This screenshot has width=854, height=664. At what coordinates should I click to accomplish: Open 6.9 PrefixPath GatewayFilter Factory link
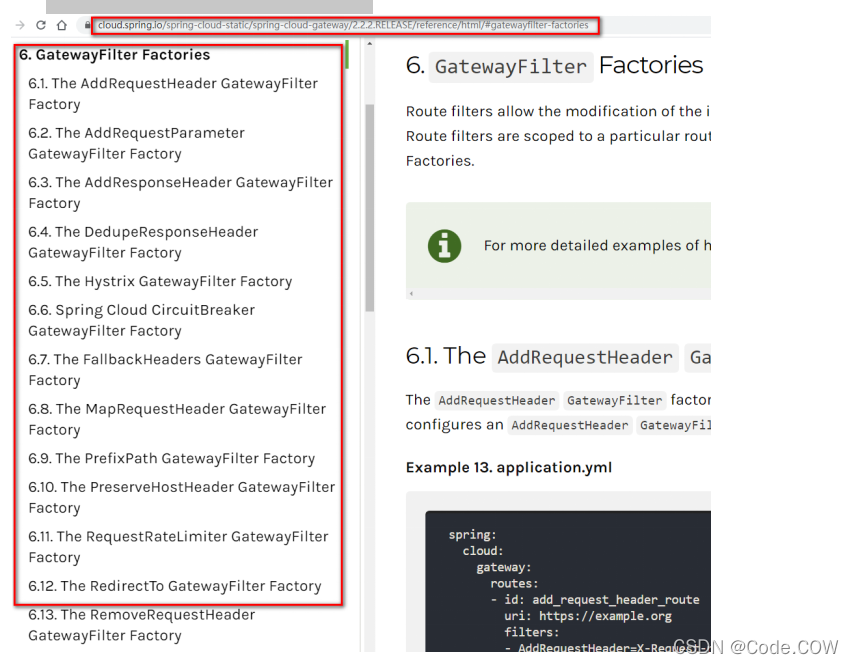click(x=172, y=458)
